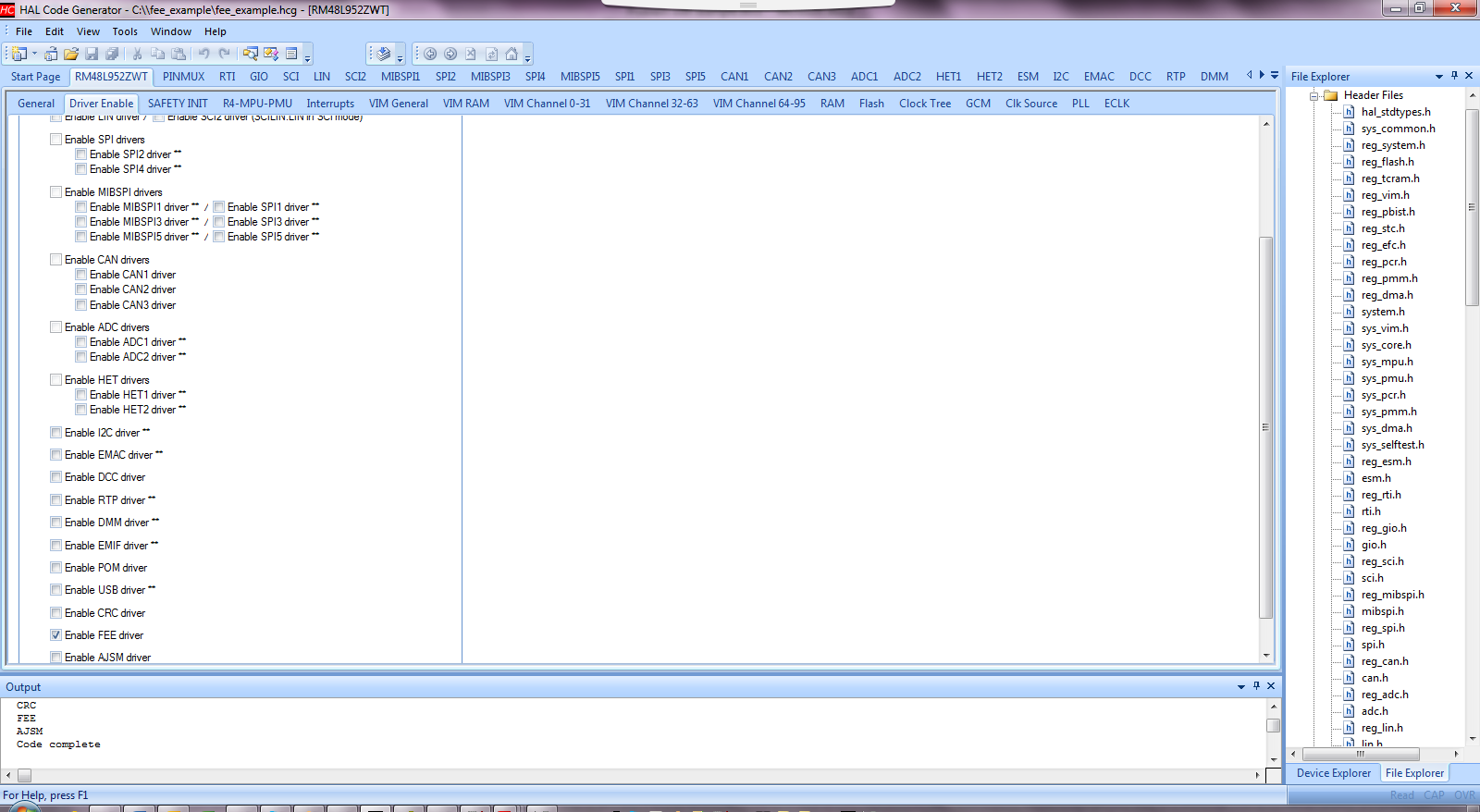Image resolution: width=1480 pixels, height=812 pixels.
Task: Switch to the PINMUX tab
Action: (x=184, y=77)
